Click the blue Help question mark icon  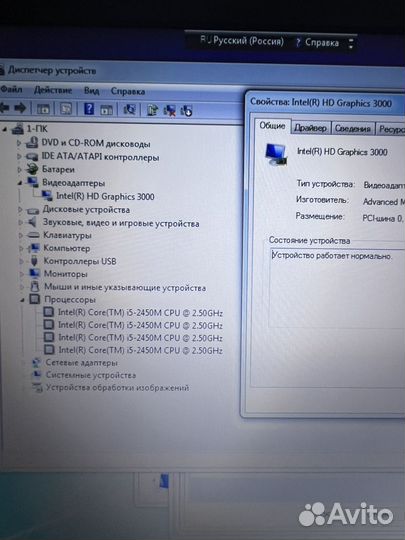[x=89, y=109]
